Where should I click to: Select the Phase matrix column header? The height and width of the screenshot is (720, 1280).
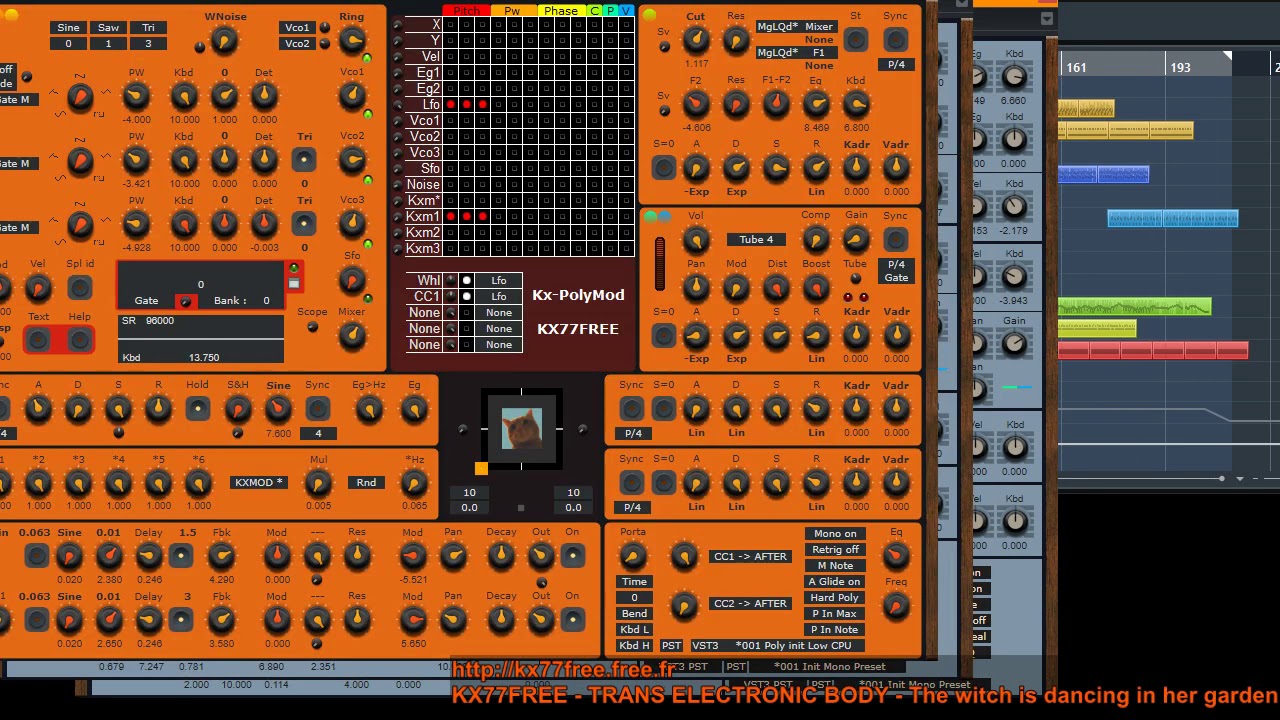[x=561, y=10]
